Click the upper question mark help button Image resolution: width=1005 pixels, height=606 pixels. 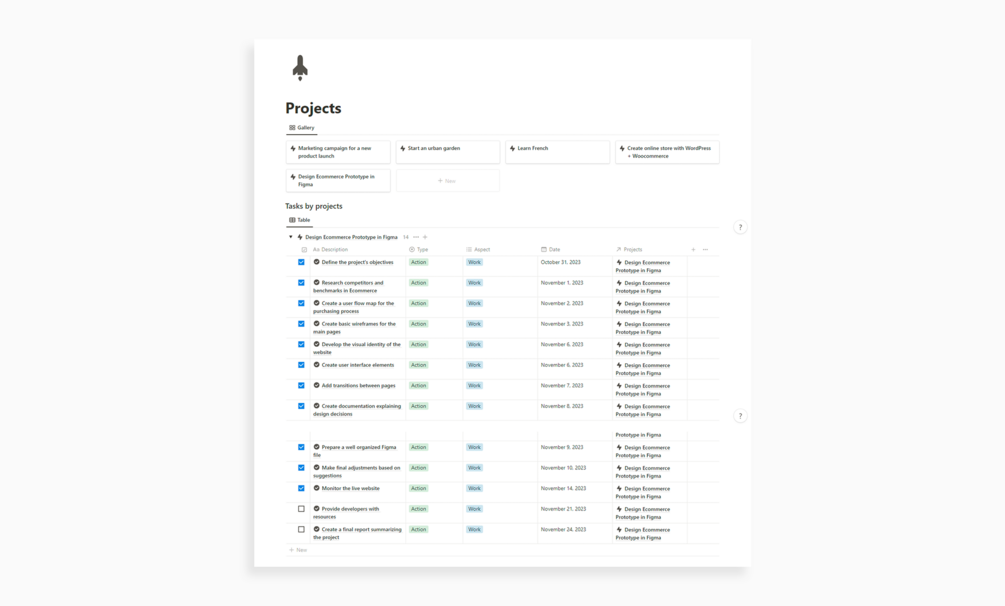740,227
